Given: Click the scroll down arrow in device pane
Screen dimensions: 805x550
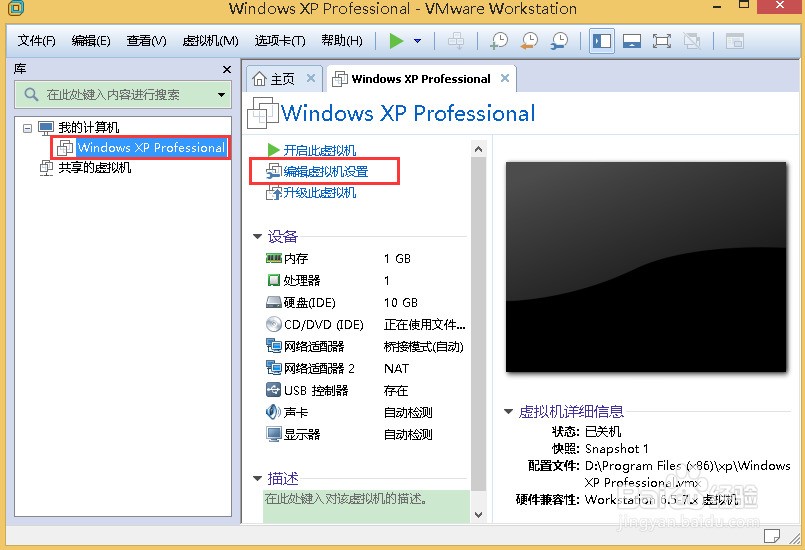Looking at the screenshot, I should pos(478,515).
